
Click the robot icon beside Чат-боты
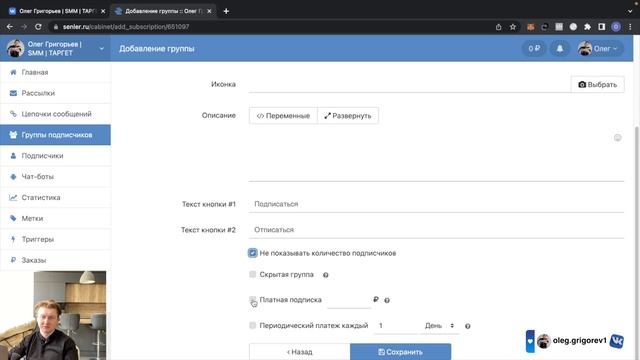13,177
